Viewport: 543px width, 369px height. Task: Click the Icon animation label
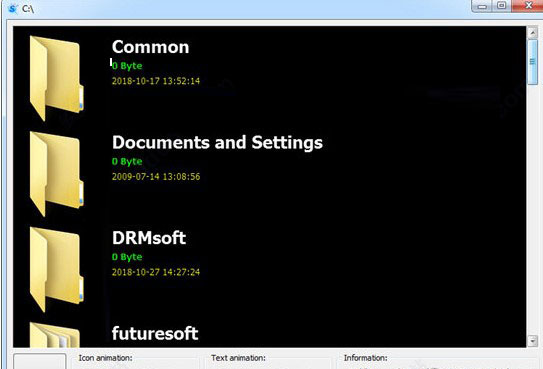point(105,358)
